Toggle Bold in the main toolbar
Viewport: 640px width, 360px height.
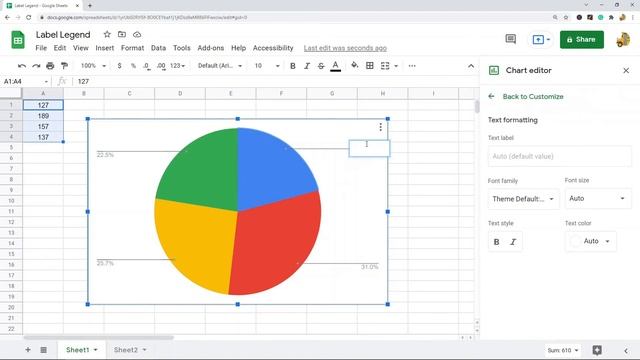[293, 66]
